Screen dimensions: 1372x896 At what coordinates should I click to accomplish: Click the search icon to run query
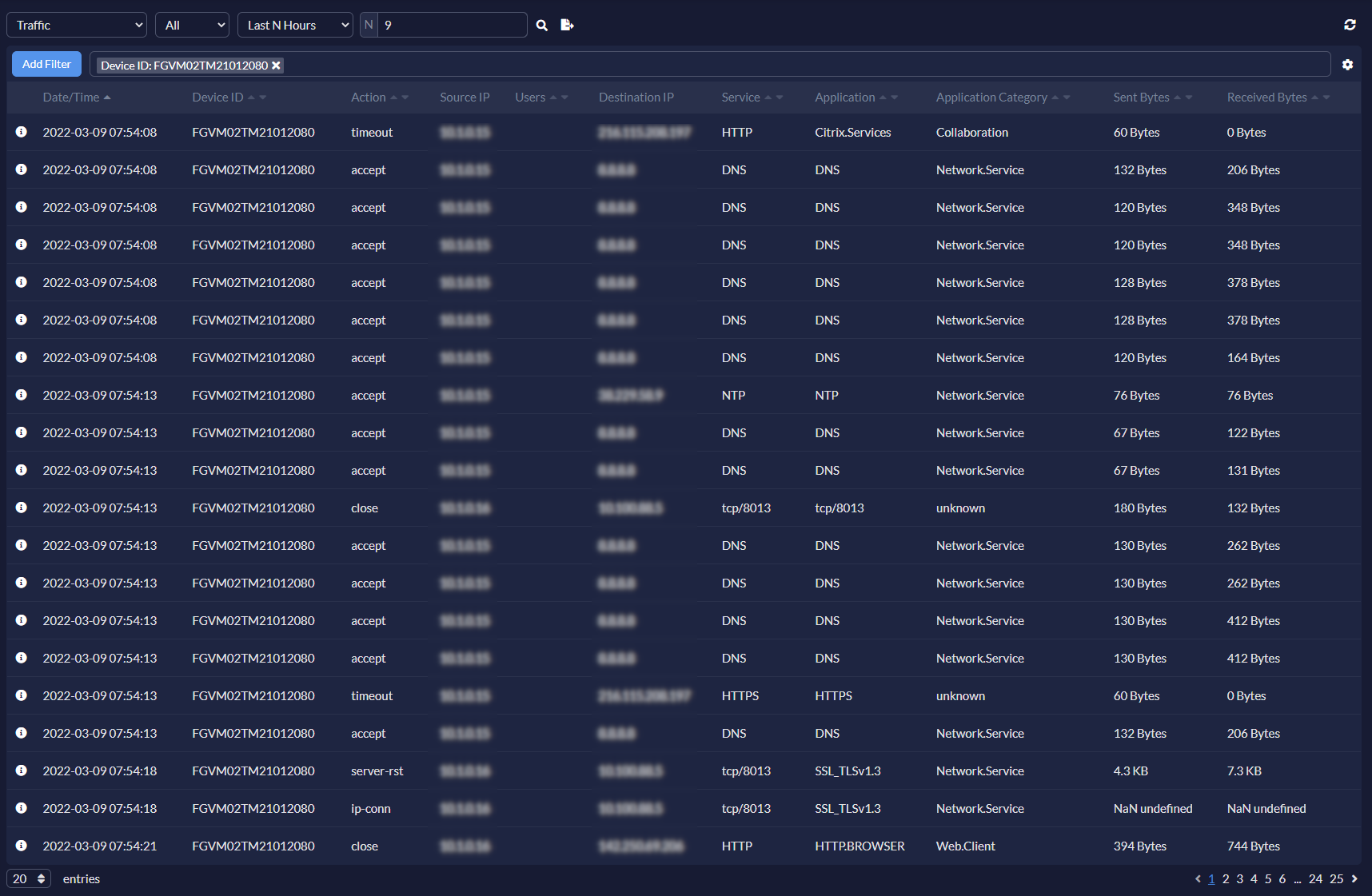pyautogui.click(x=541, y=25)
